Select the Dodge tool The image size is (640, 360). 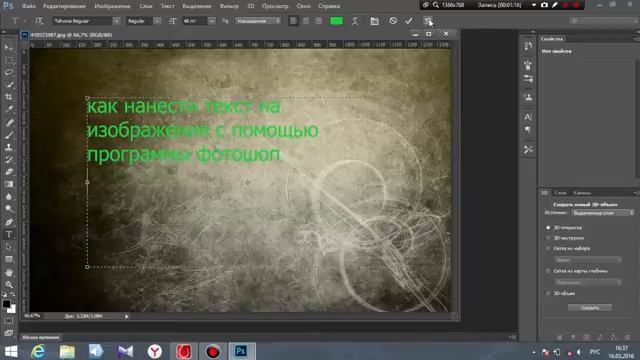click(x=9, y=209)
